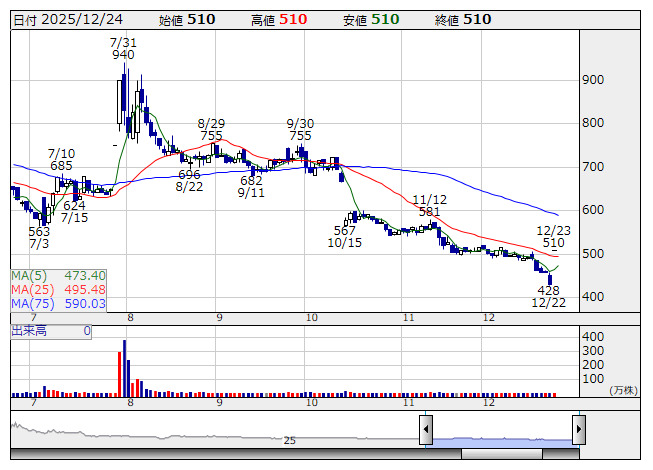Click the 始値 510 opening price
The image size is (653, 470).
(186, 19)
